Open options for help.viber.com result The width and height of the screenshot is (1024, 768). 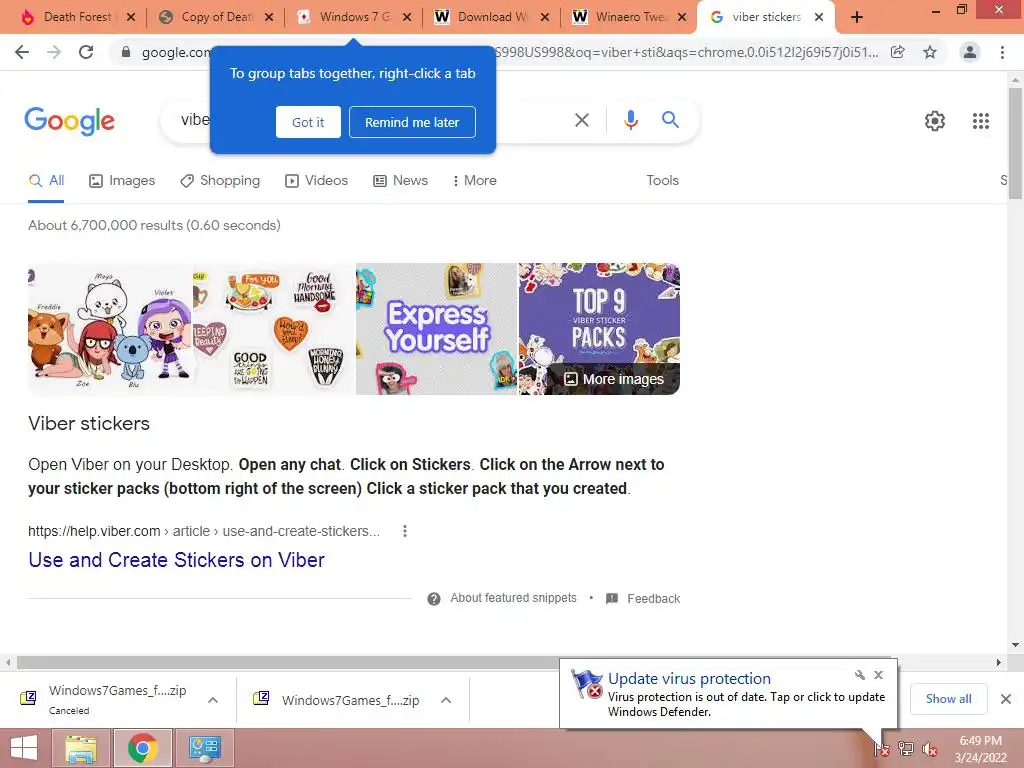coord(405,531)
